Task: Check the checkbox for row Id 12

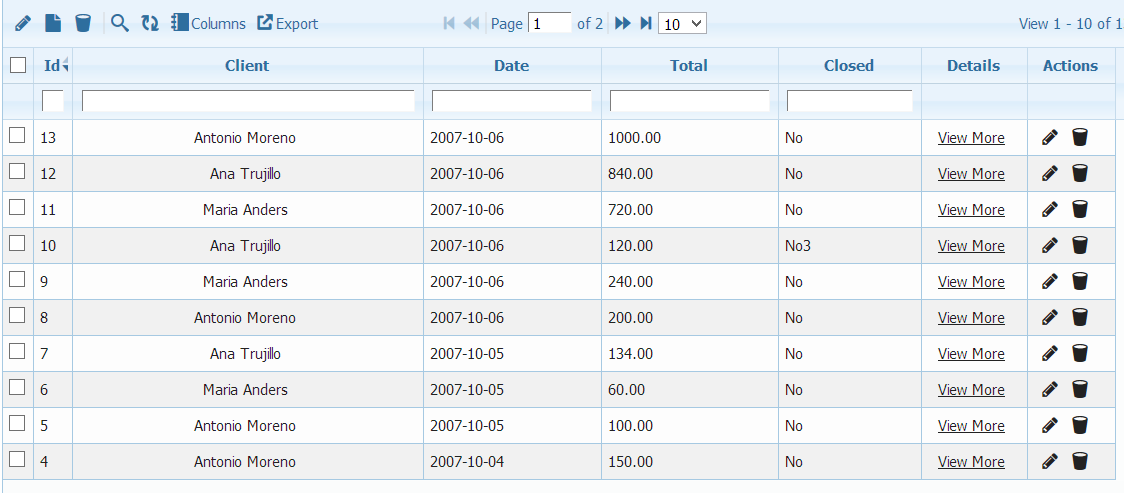Action: click(x=17, y=172)
